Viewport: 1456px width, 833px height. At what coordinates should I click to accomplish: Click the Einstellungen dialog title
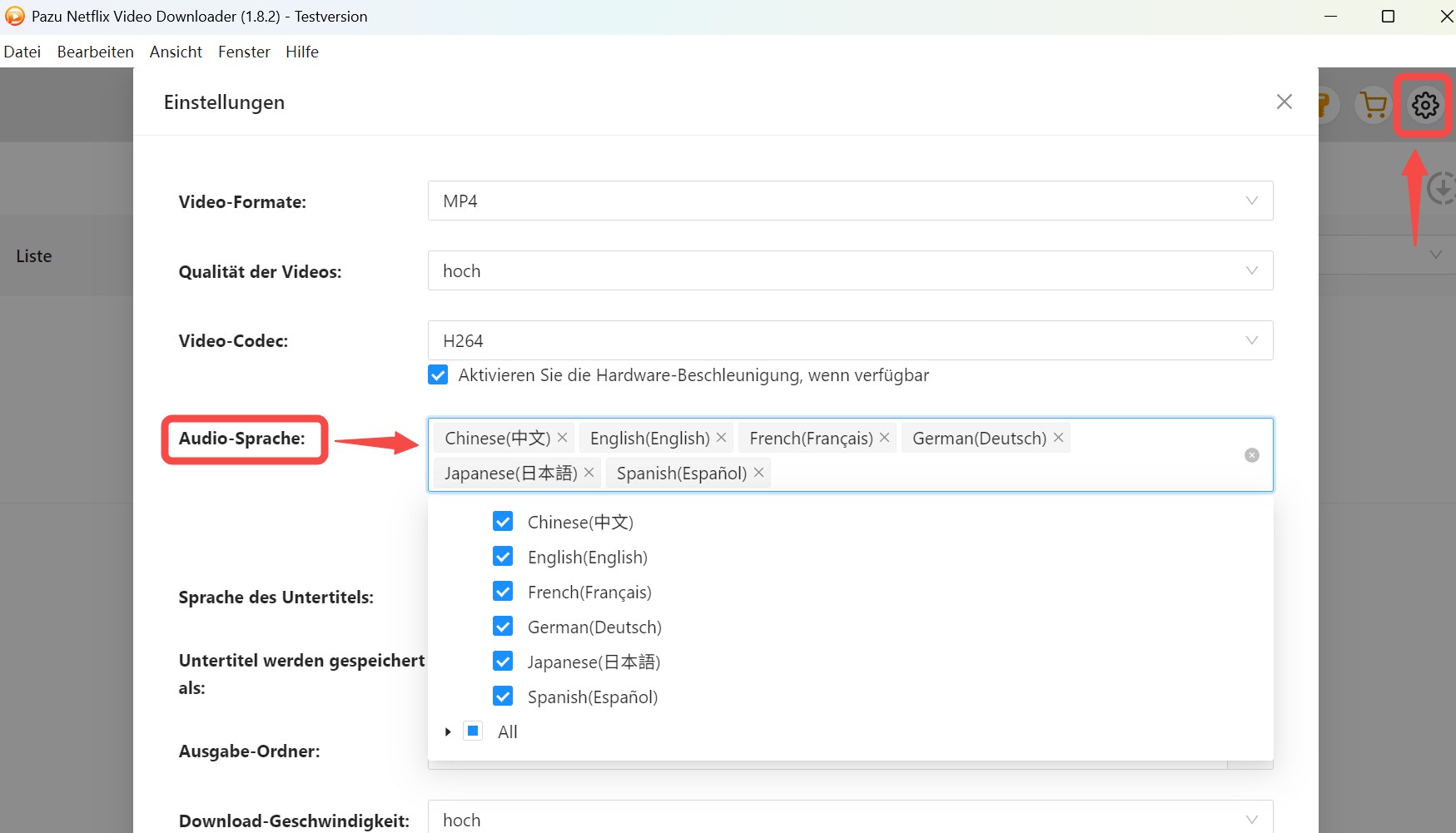coord(224,102)
